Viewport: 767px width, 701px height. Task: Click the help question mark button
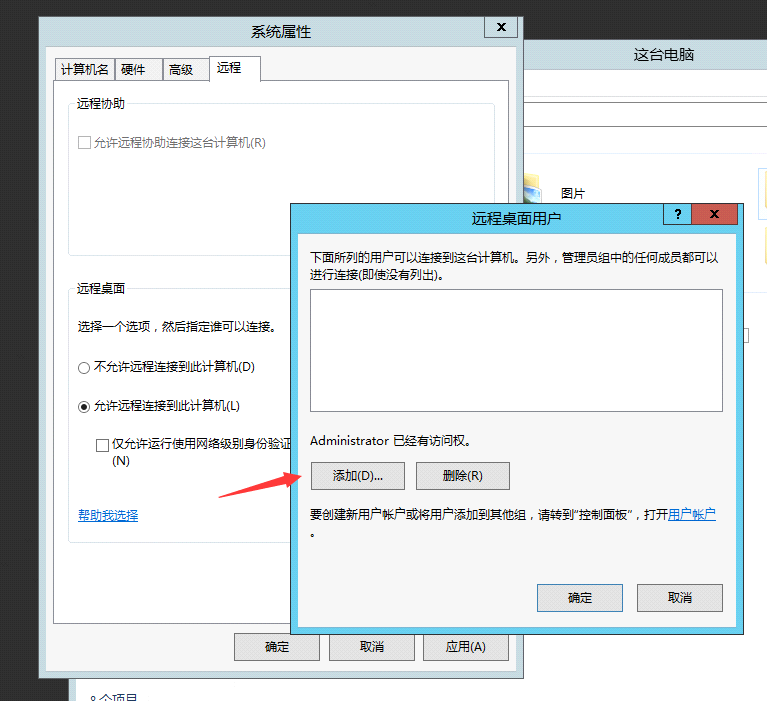(x=677, y=214)
